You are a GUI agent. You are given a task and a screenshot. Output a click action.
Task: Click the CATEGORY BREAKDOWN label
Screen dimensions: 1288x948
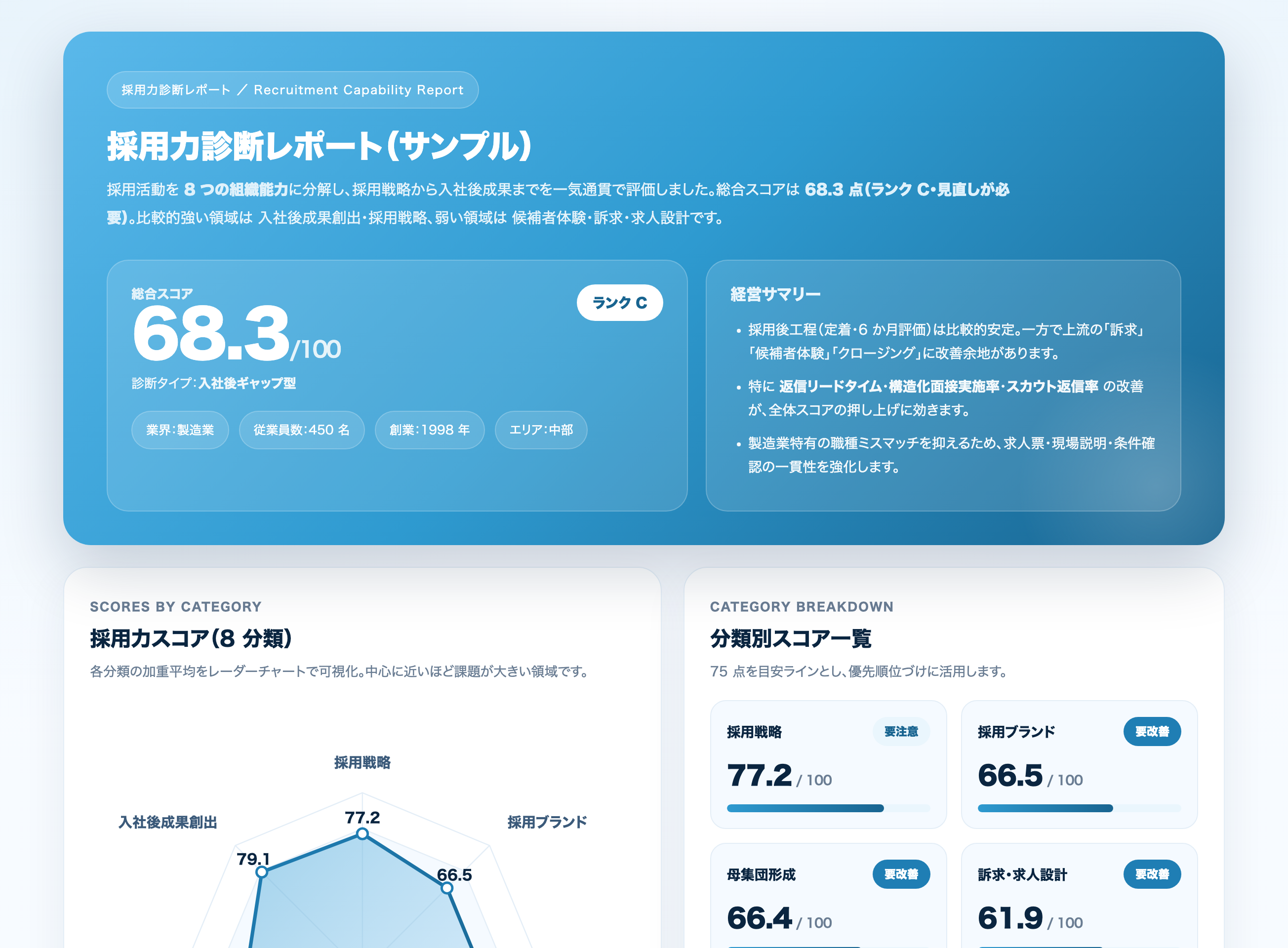coord(801,606)
